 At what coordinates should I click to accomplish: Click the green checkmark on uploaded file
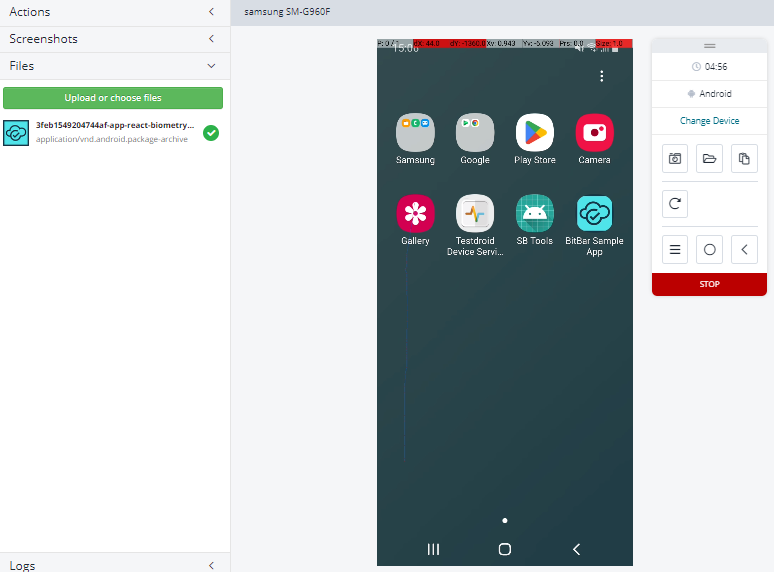[x=211, y=133]
